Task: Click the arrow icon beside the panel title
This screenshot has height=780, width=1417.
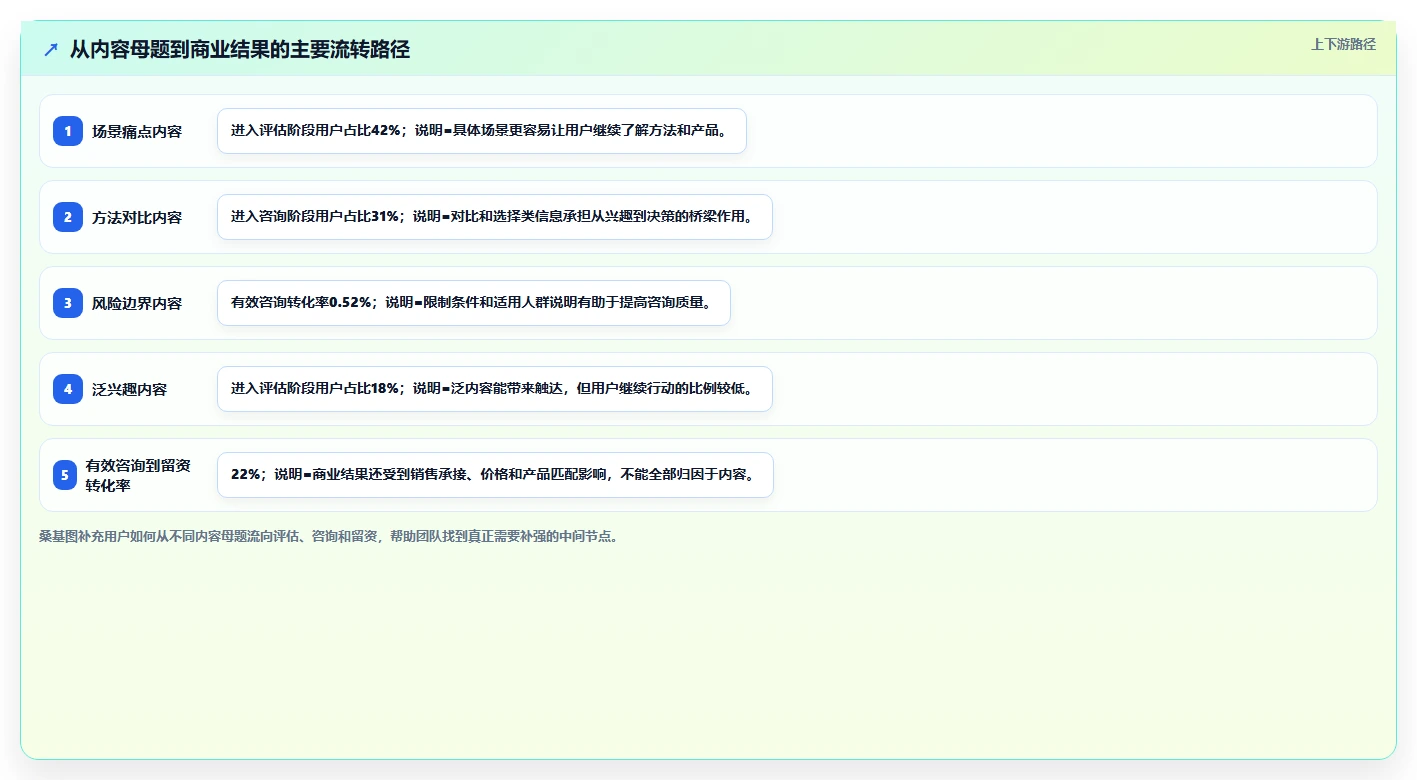Action: 51,49
